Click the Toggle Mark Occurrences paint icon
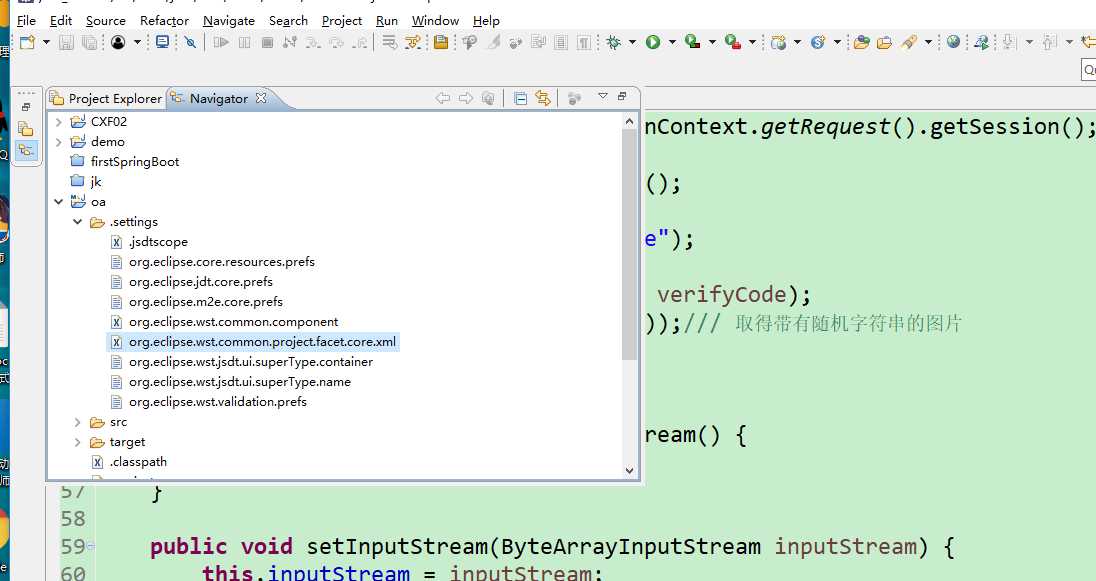The height and width of the screenshot is (581, 1096). [x=493, y=43]
